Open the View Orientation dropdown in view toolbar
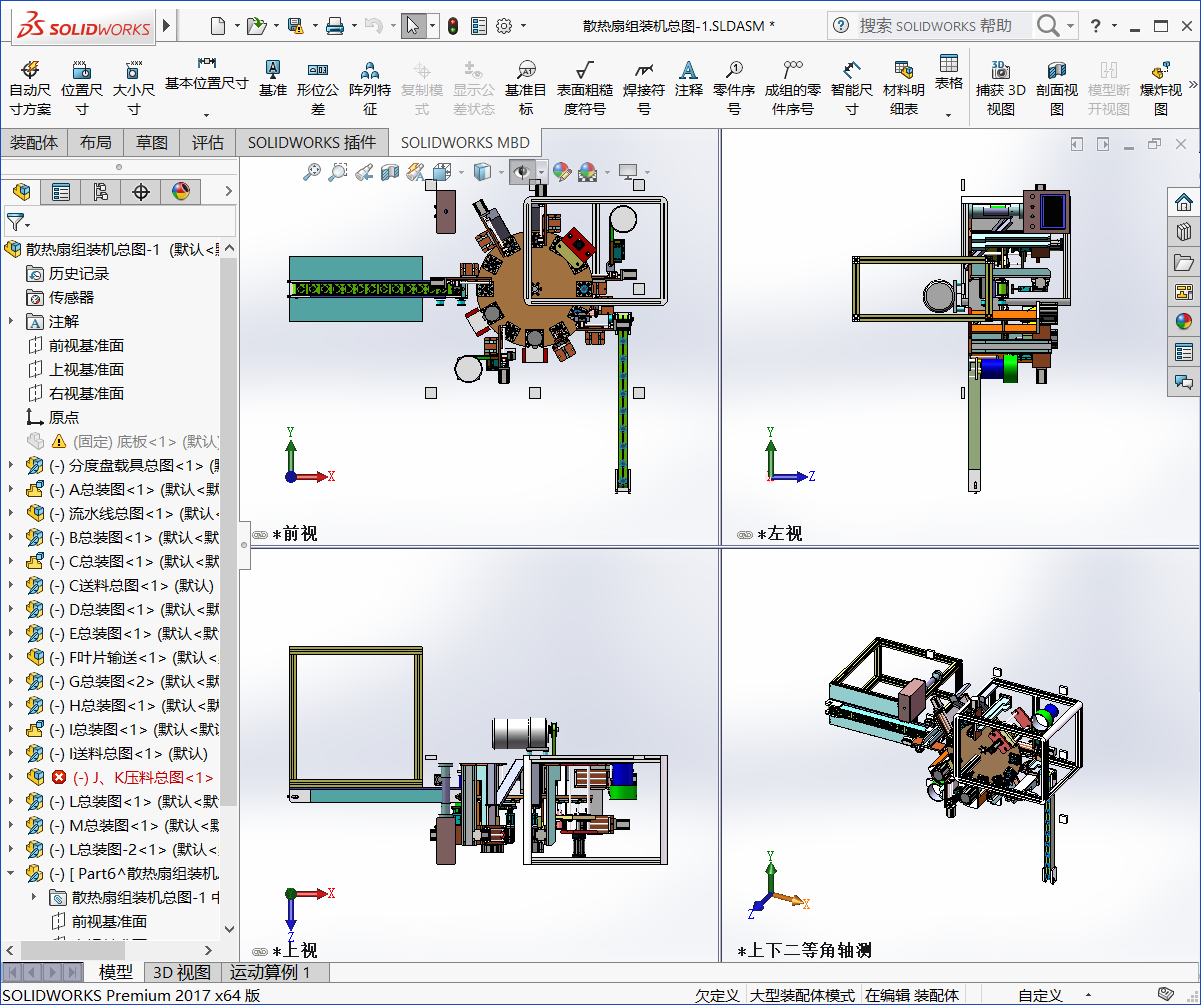Screen dimensions: 1201x1005 (461, 172)
